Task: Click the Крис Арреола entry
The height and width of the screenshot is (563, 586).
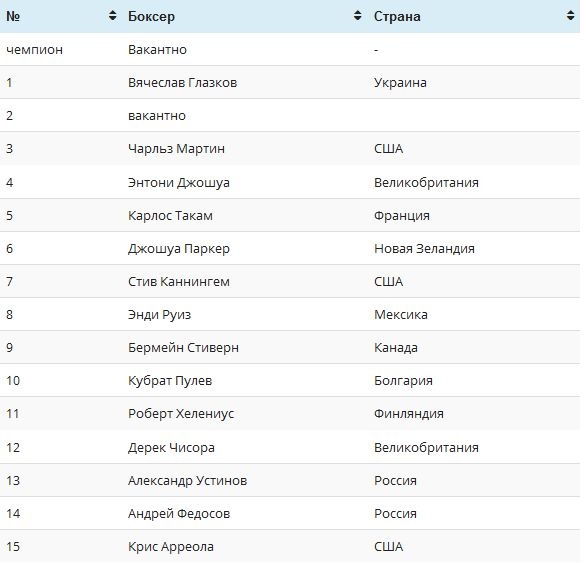Action: tap(171, 547)
